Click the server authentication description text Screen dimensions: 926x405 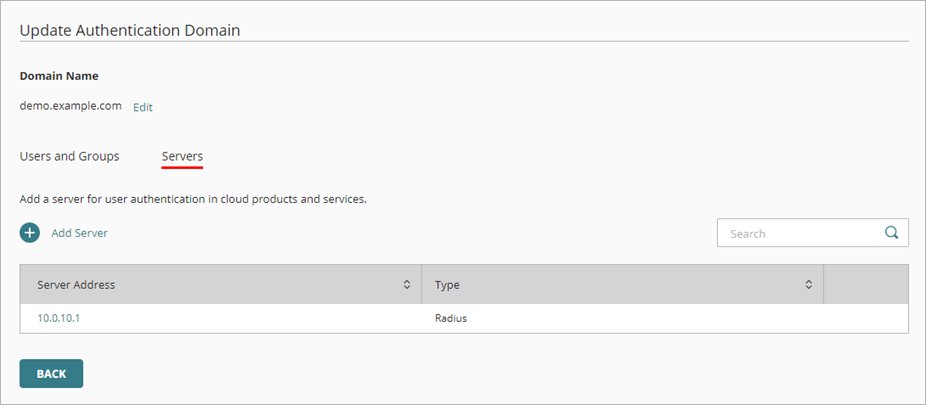pos(193,199)
